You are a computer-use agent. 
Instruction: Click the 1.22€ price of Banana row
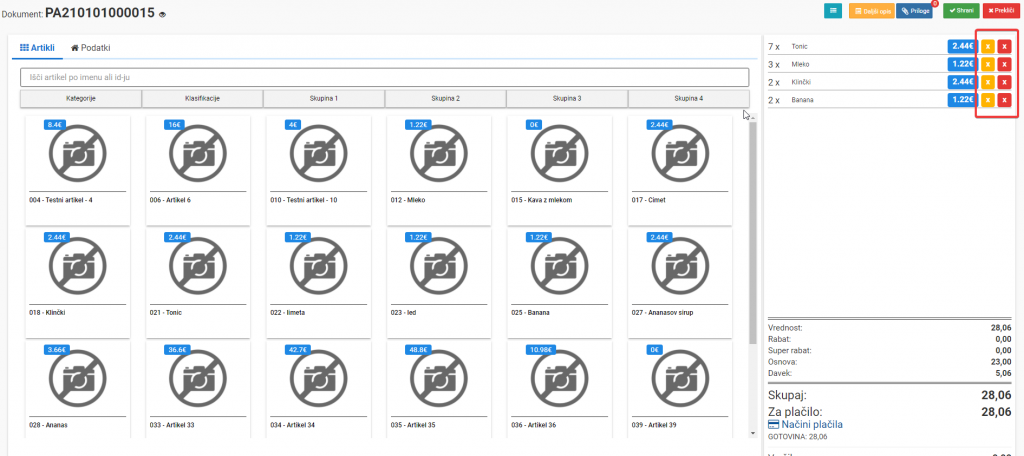[963, 99]
